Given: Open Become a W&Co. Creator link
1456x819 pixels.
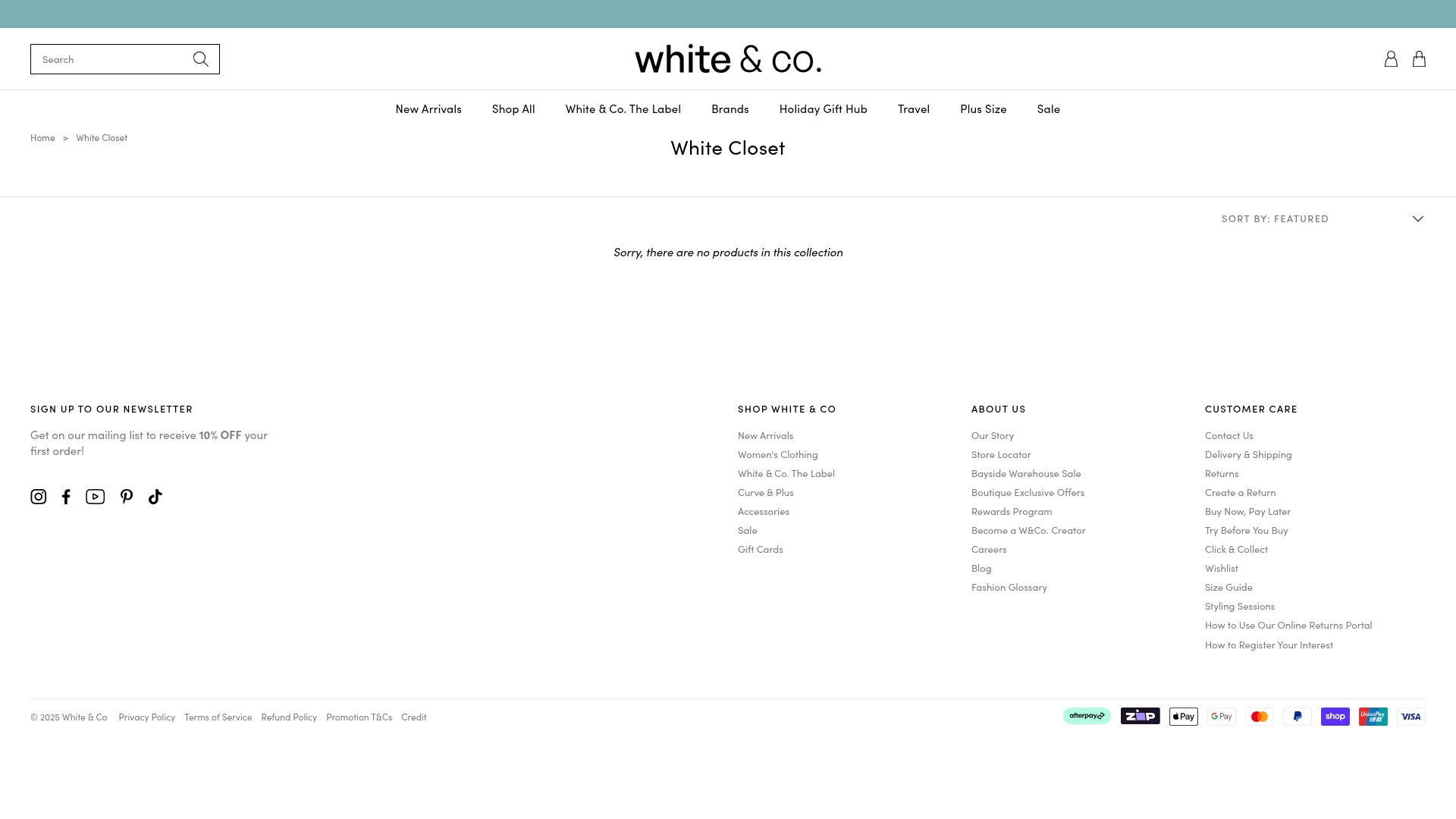Looking at the screenshot, I should 1028,530.
